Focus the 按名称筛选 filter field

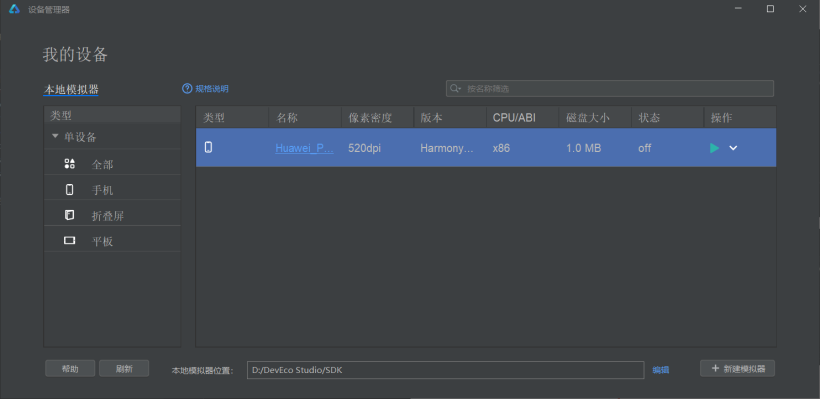pos(610,88)
